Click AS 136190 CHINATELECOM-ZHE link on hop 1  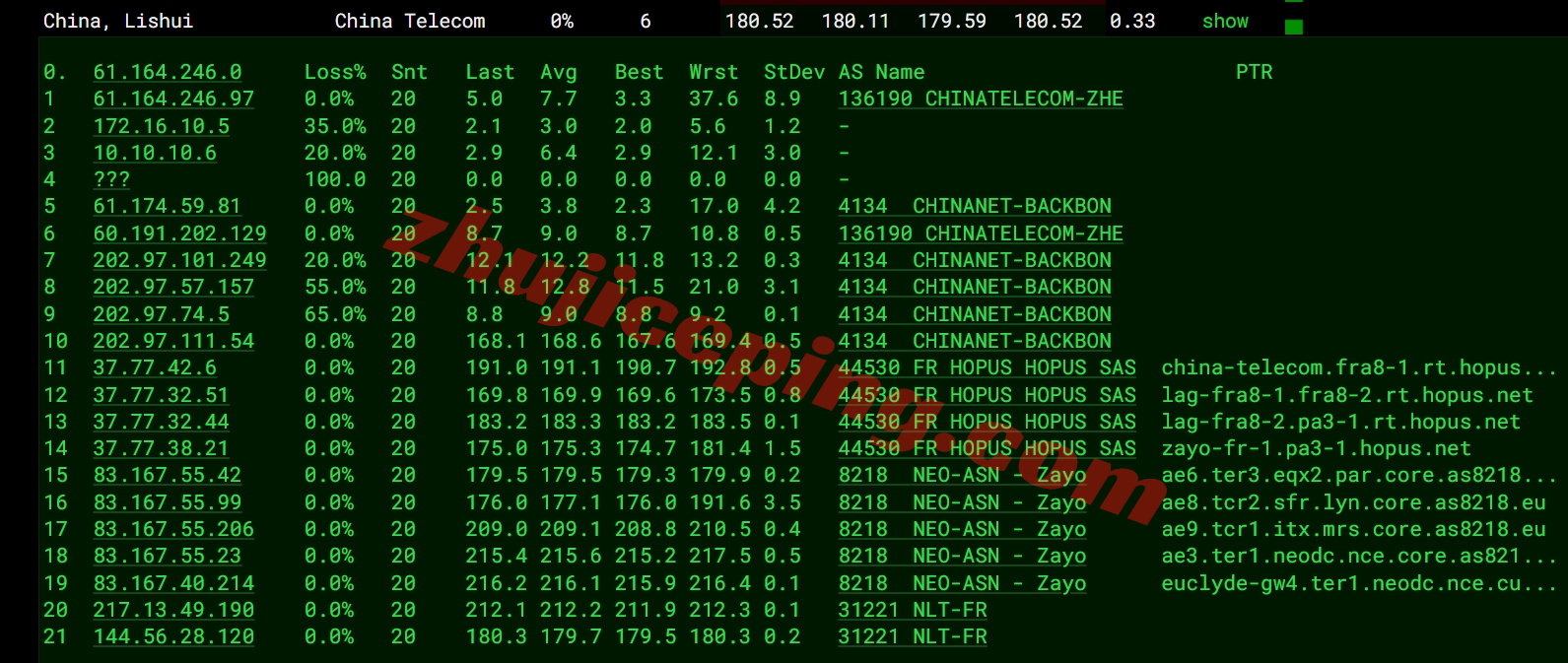(x=980, y=99)
